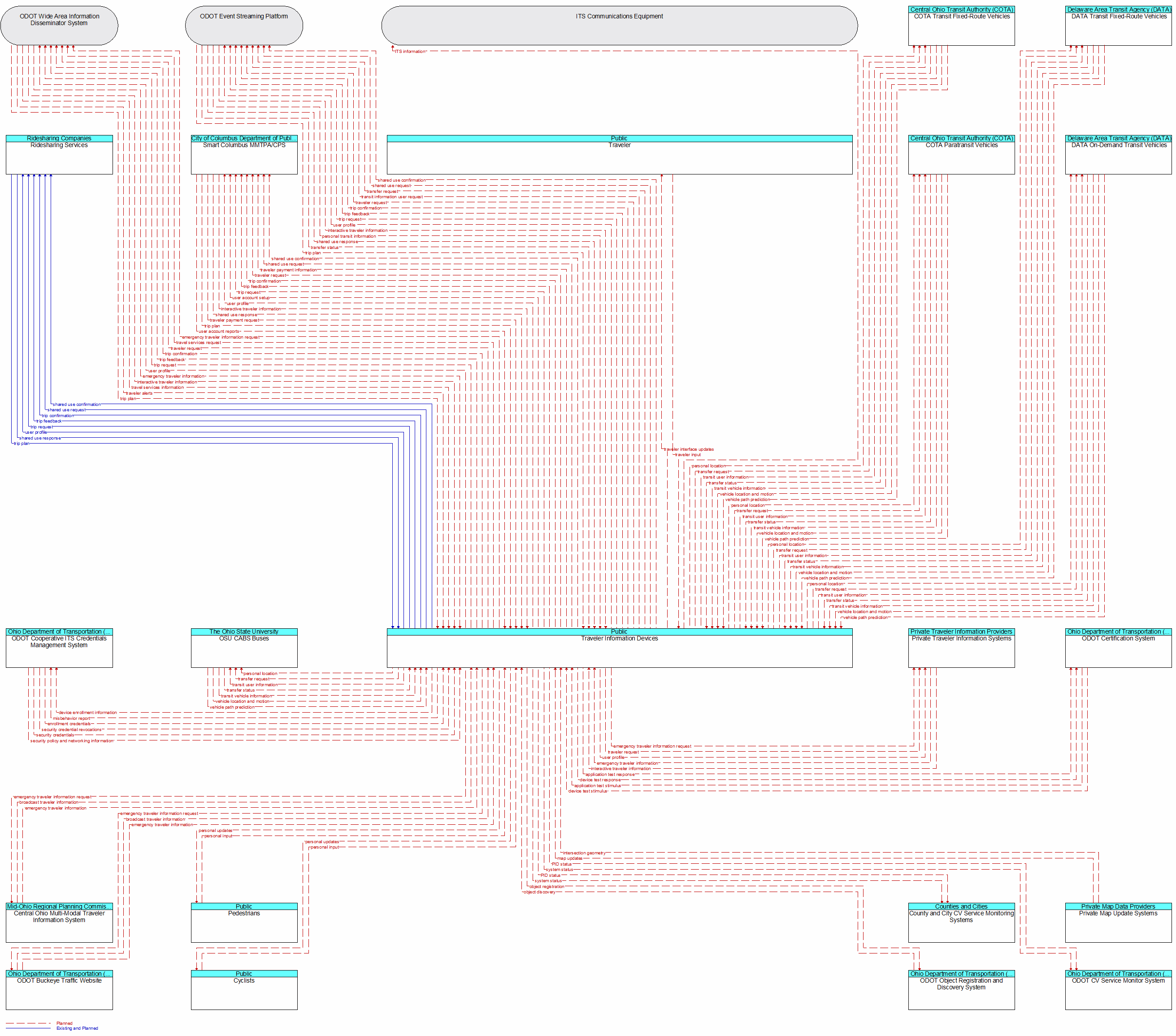Click the 'ITS information' flow label
This screenshot has height=1036, width=1176.
tap(410, 51)
